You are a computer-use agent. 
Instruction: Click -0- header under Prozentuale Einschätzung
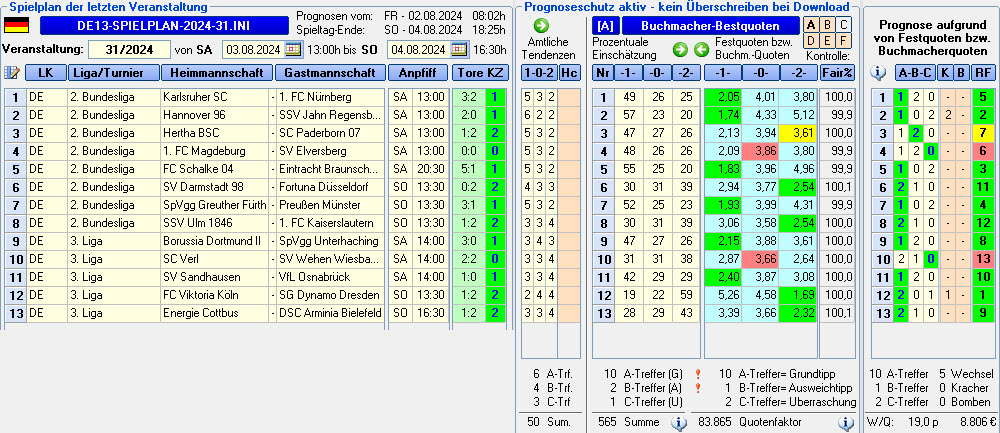point(657,73)
